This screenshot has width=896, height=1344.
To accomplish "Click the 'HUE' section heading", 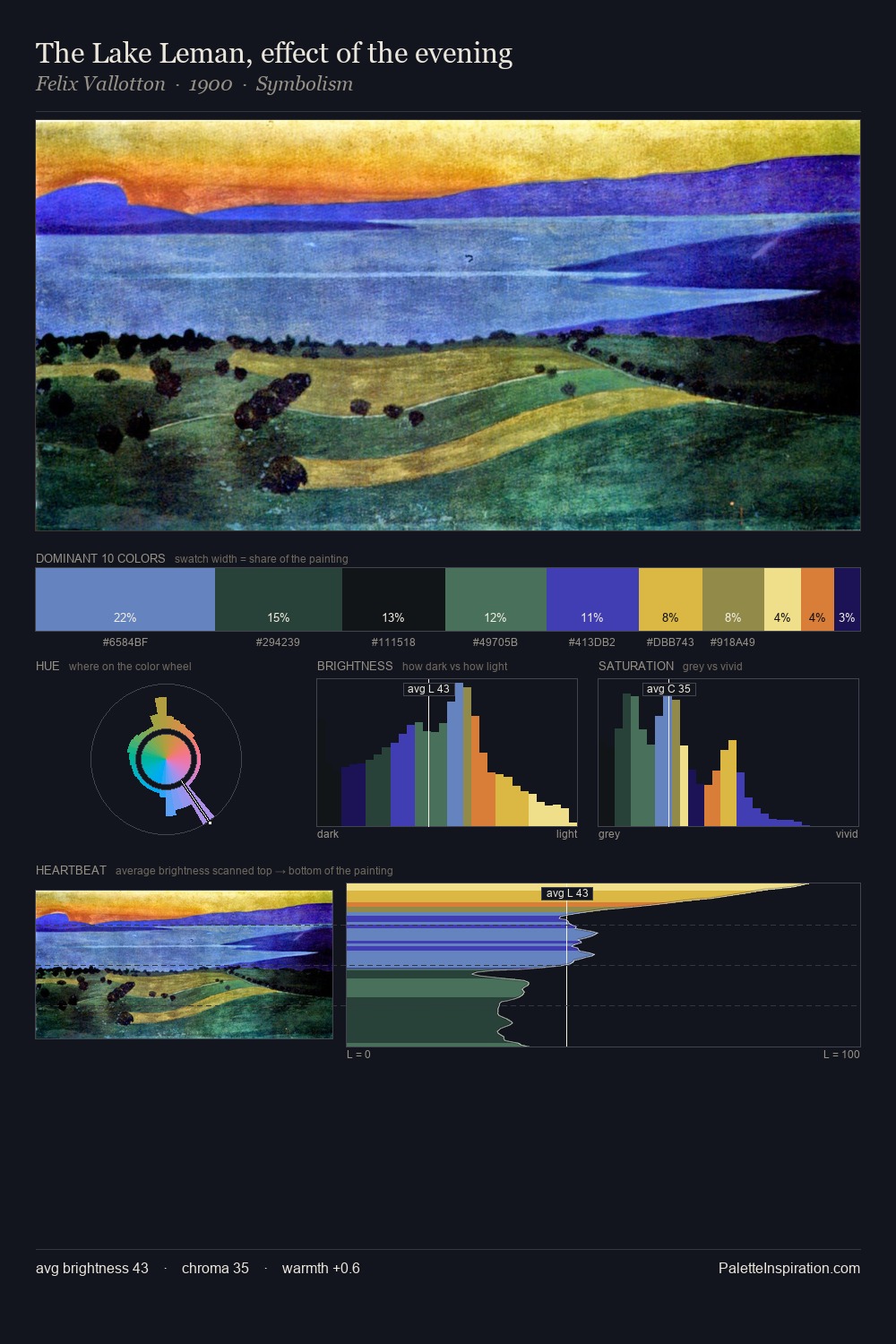I will click(47, 666).
